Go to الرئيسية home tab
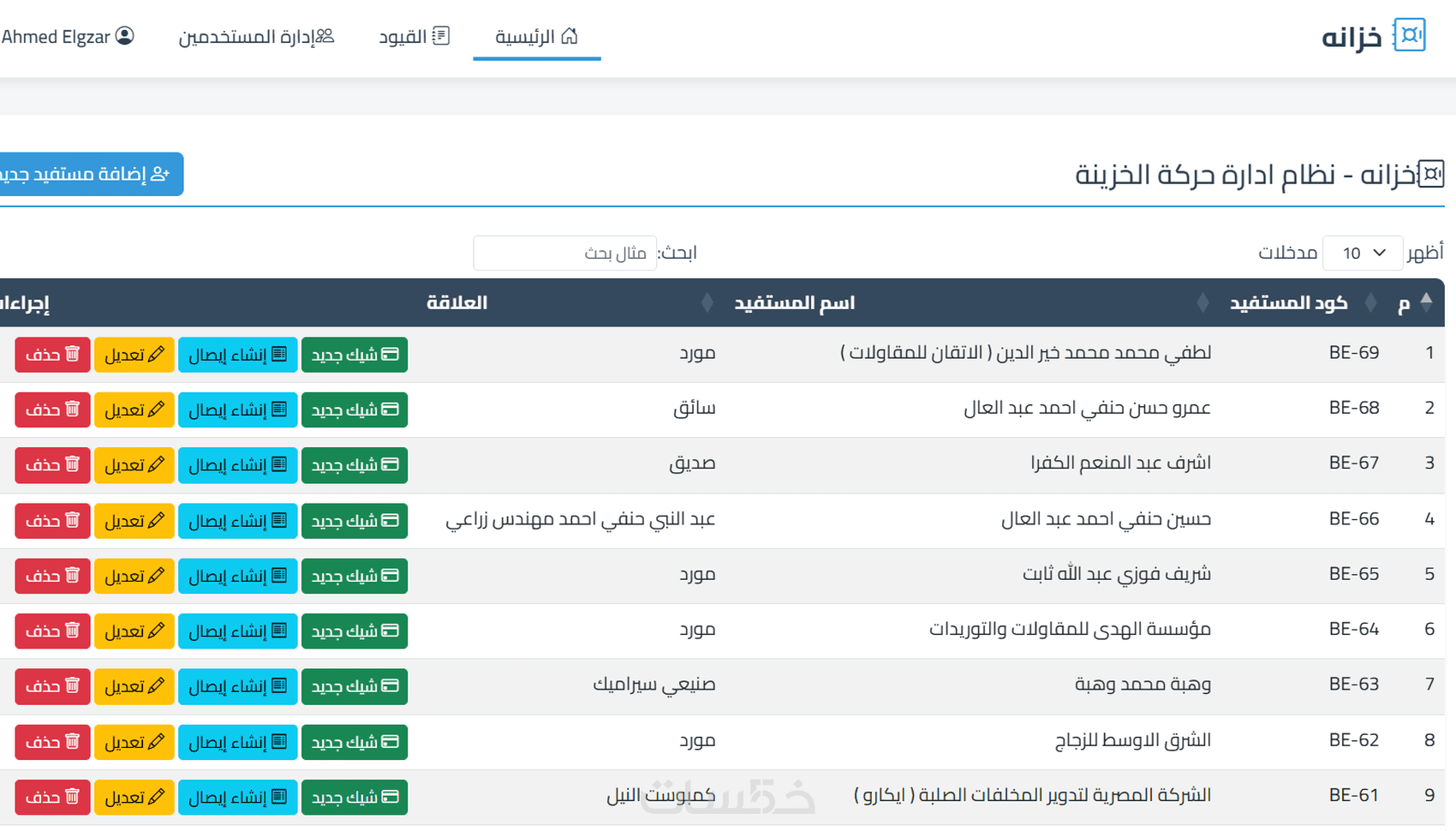 click(x=537, y=37)
